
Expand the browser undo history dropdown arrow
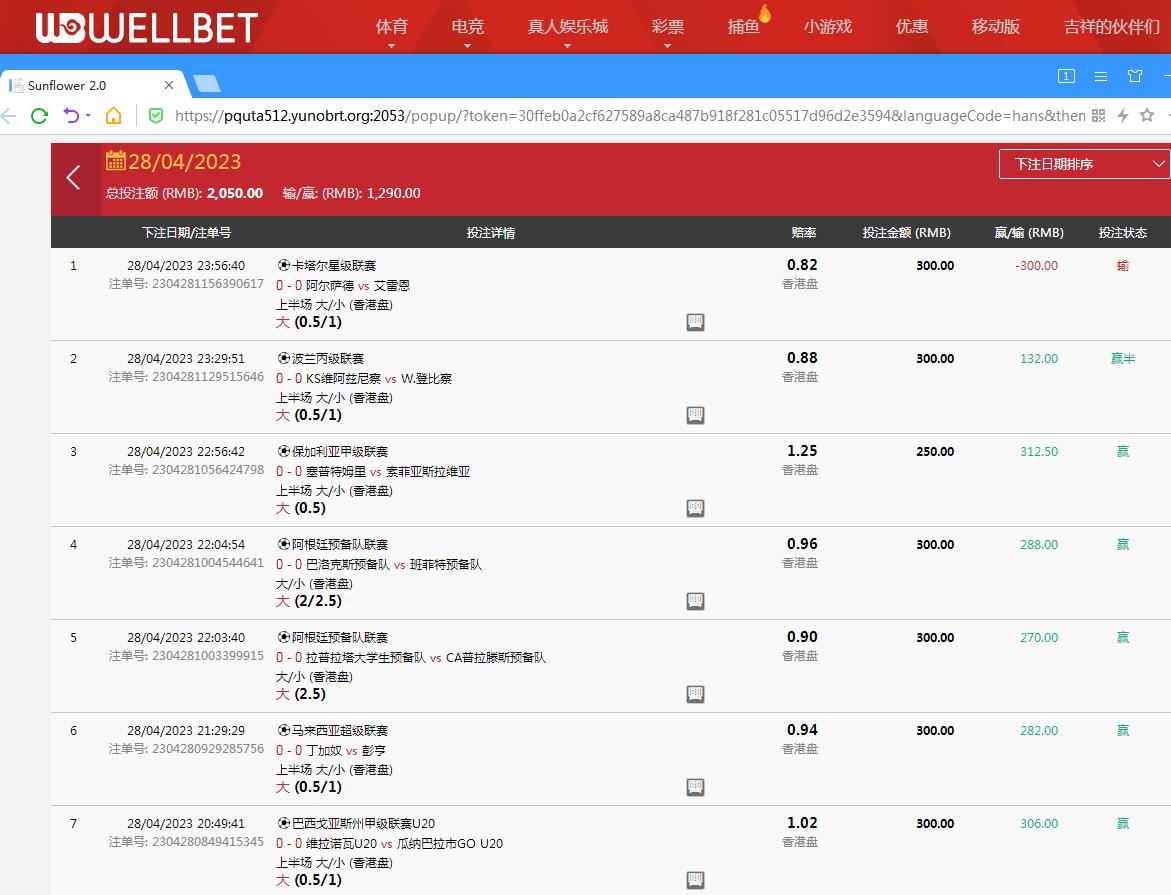tap(89, 116)
